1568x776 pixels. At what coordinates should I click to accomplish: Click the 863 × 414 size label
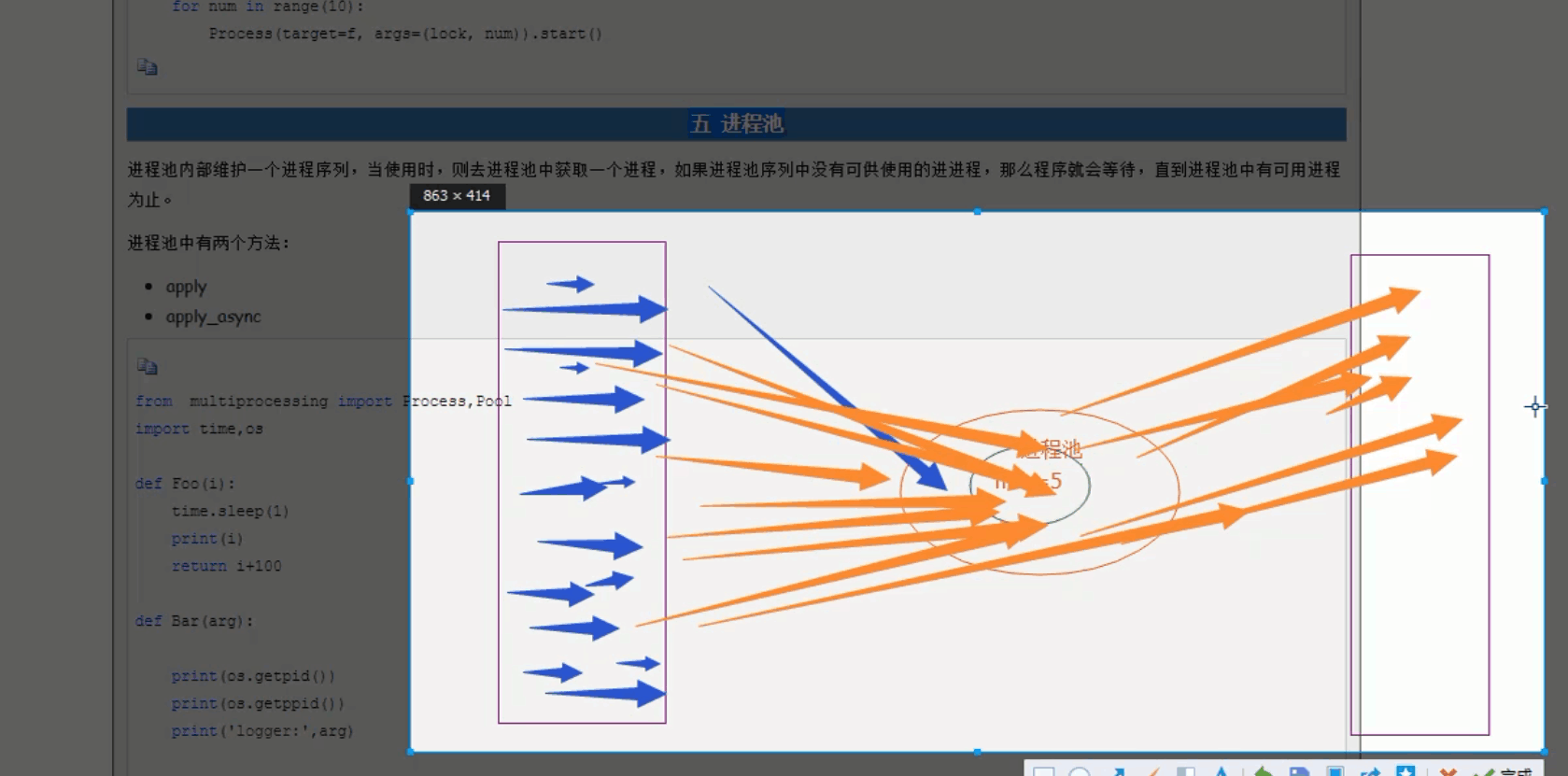click(457, 195)
